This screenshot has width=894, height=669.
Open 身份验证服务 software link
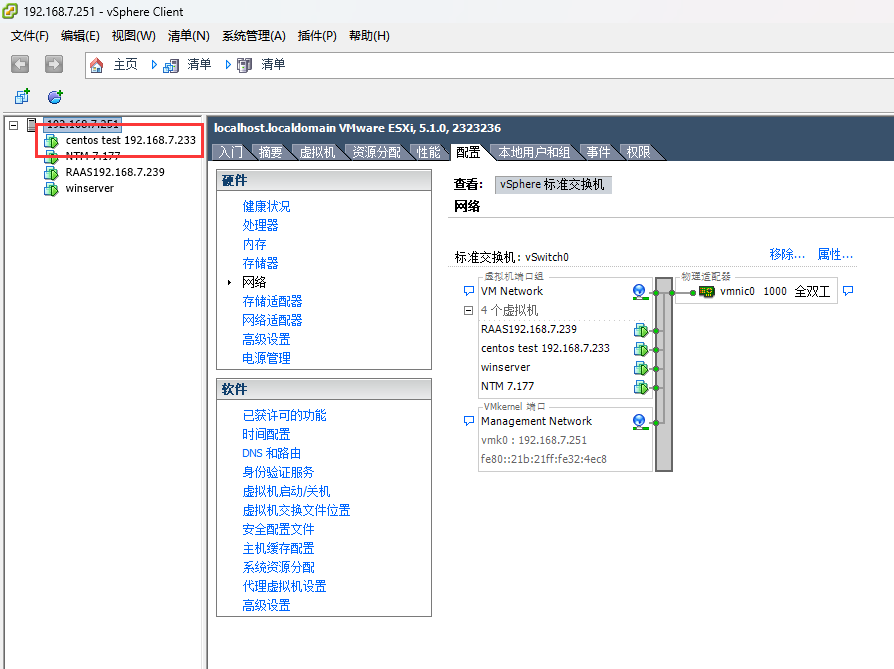278,473
